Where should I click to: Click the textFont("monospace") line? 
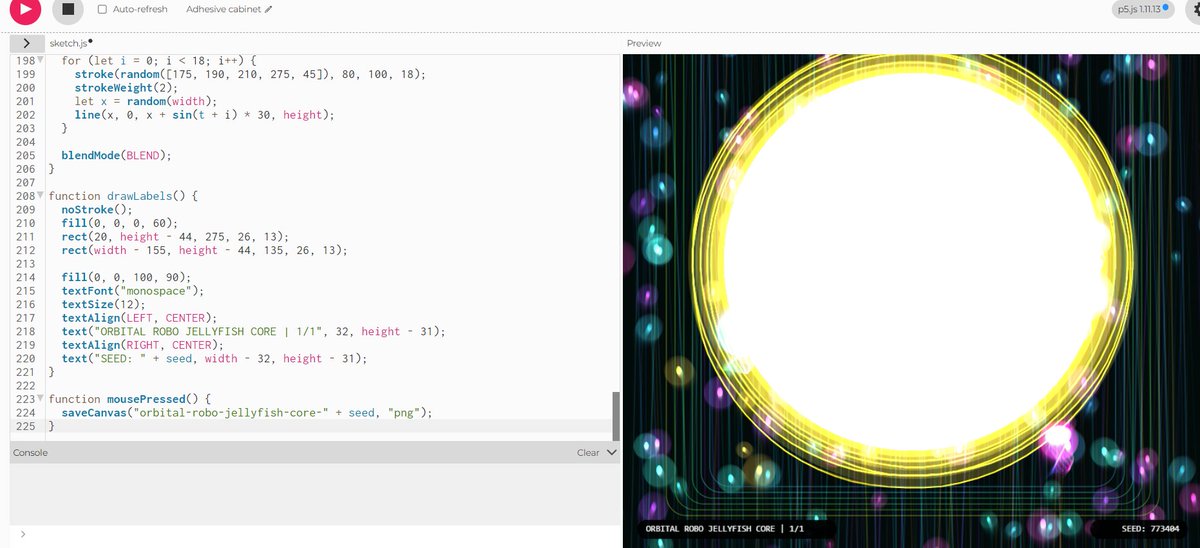pyautogui.click(x=132, y=291)
